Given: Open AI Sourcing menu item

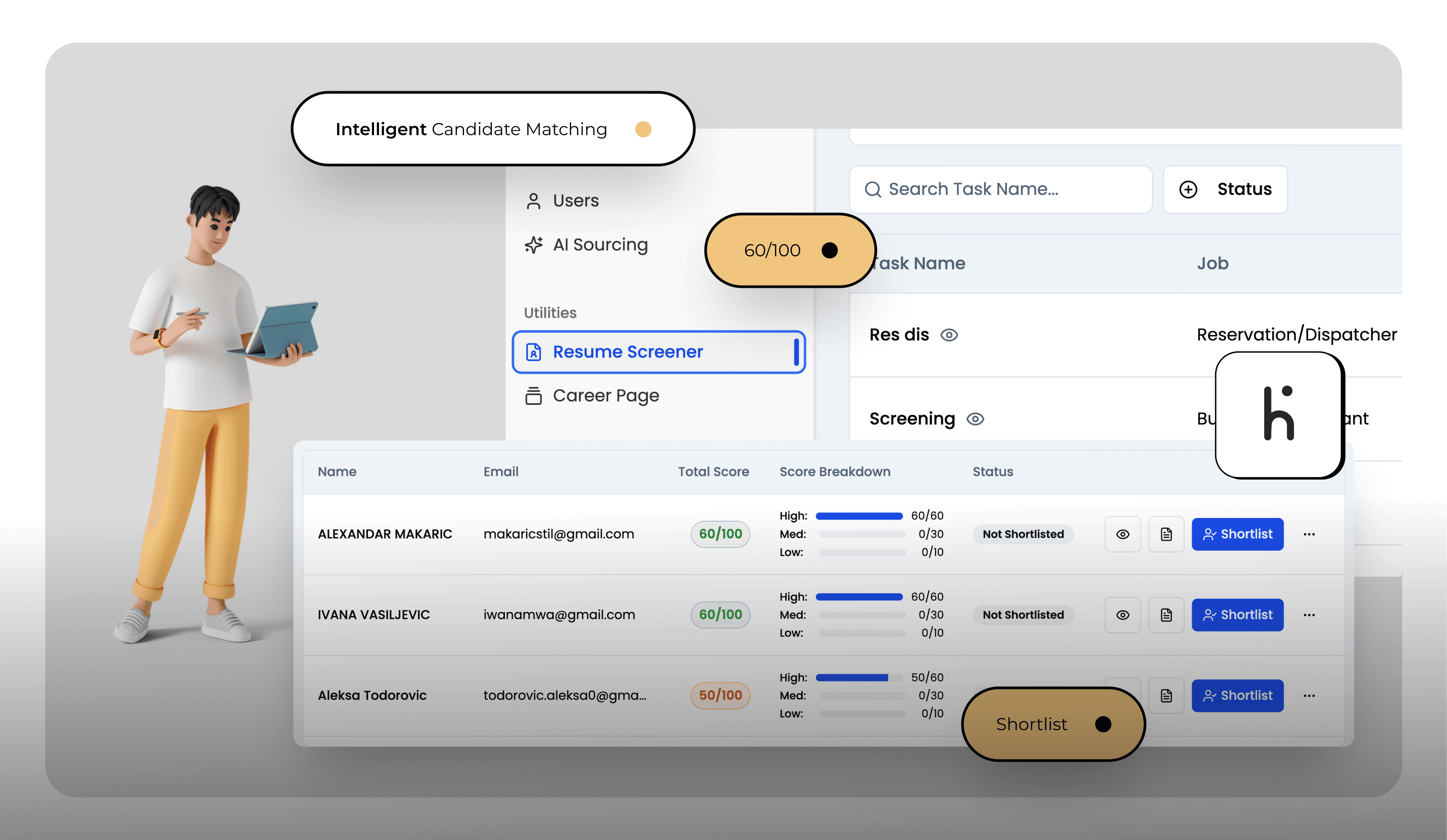Looking at the screenshot, I should pos(600,245).
